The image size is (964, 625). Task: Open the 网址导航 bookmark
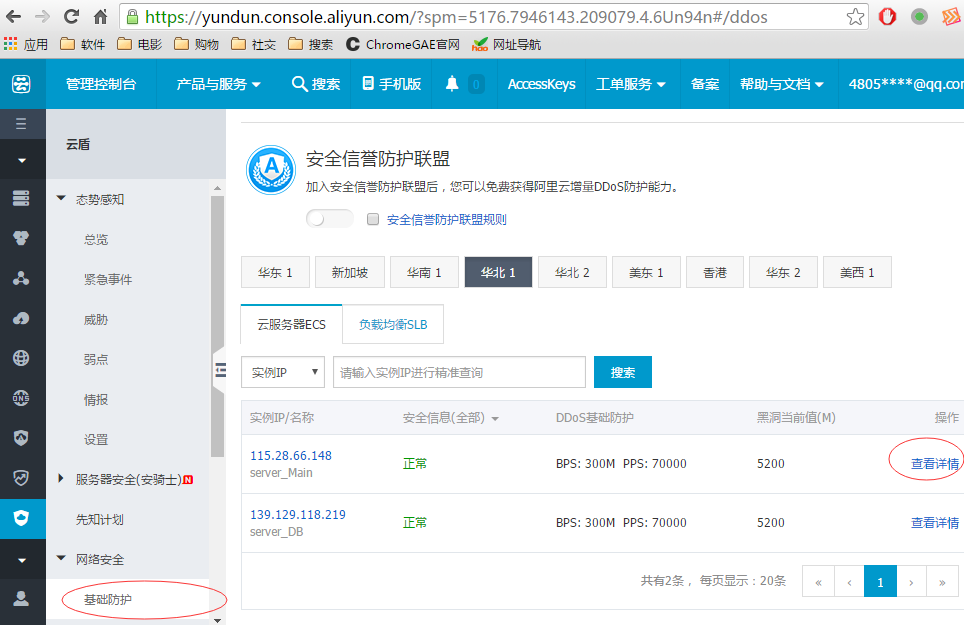click(507, 44)
